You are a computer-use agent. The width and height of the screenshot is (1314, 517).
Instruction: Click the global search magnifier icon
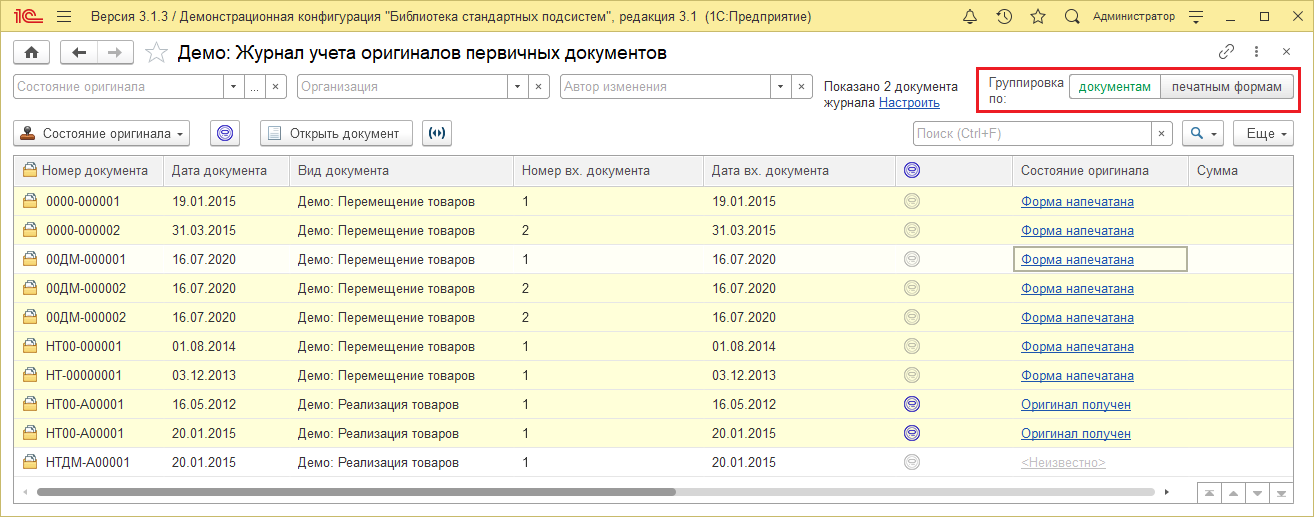(x=1072, y=17)
